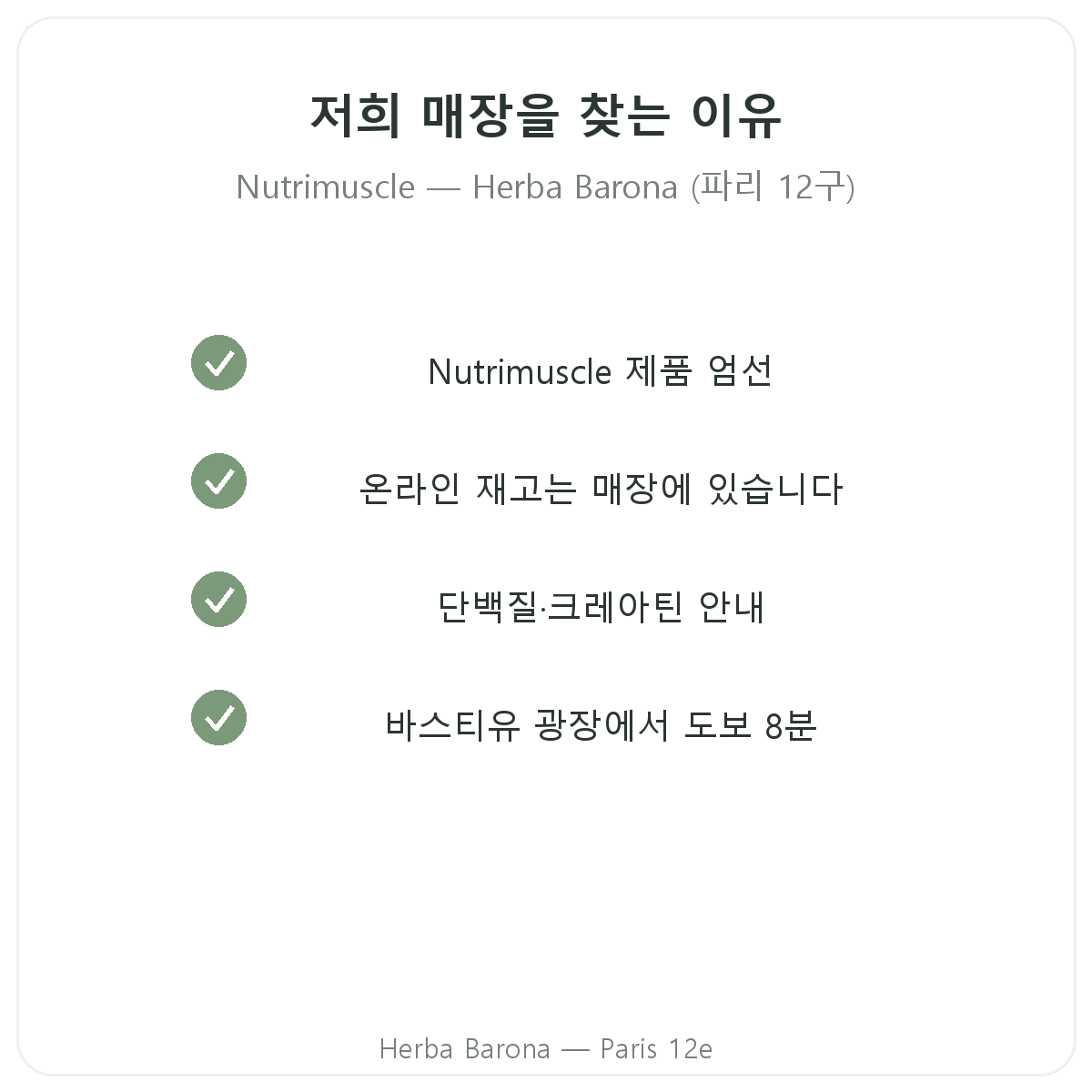This screenshot has width=1092, height=1092.
Task: Select the 바스티유 광장에서 도보 8분 line
Action: pos(601,726)
